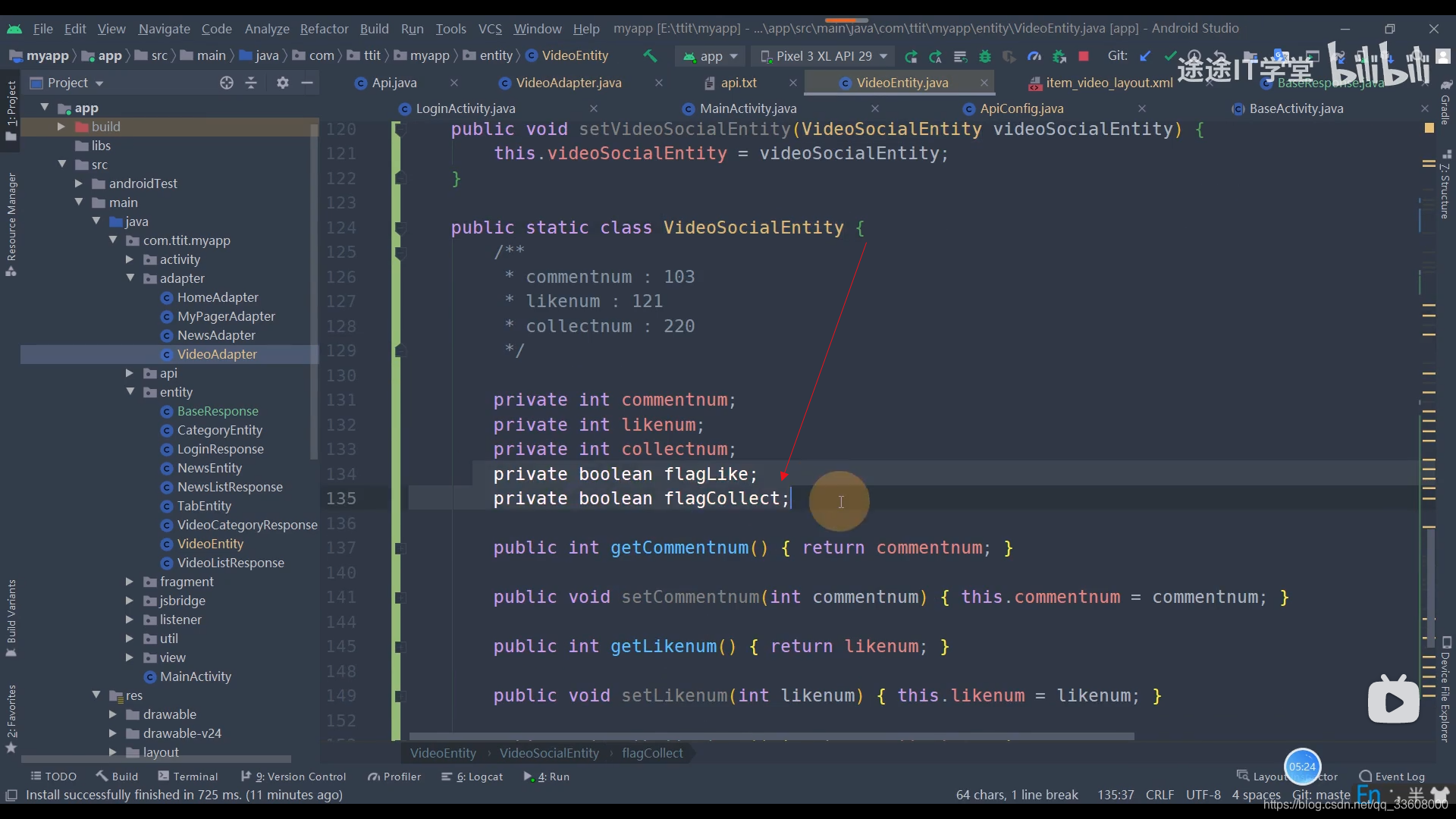Click the green Debug bug icon
The image size is (1456, 819).
click(985, 56)
